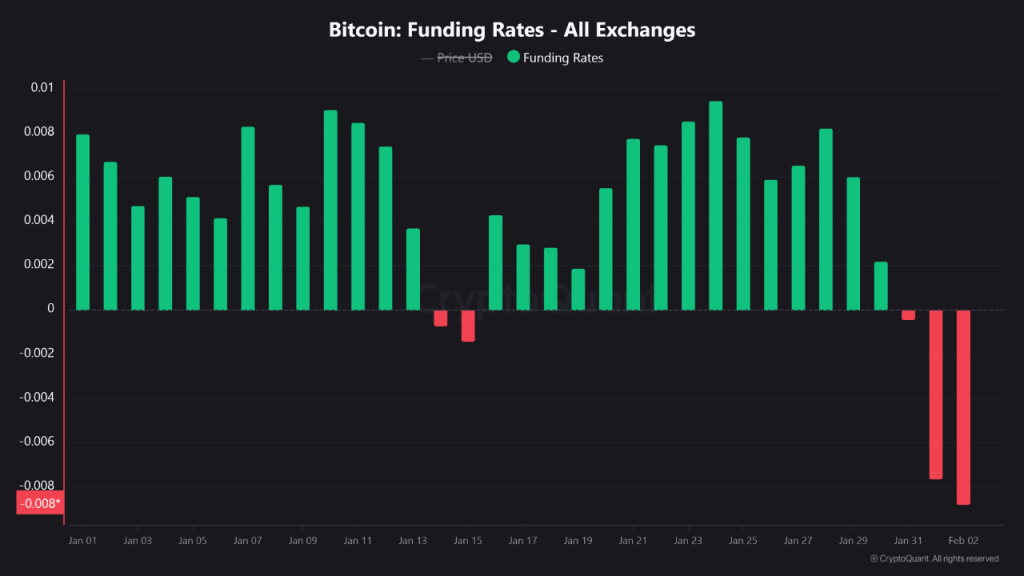
Task: Click the 0.01 y-axis label
Action: (x=41, y=88)
